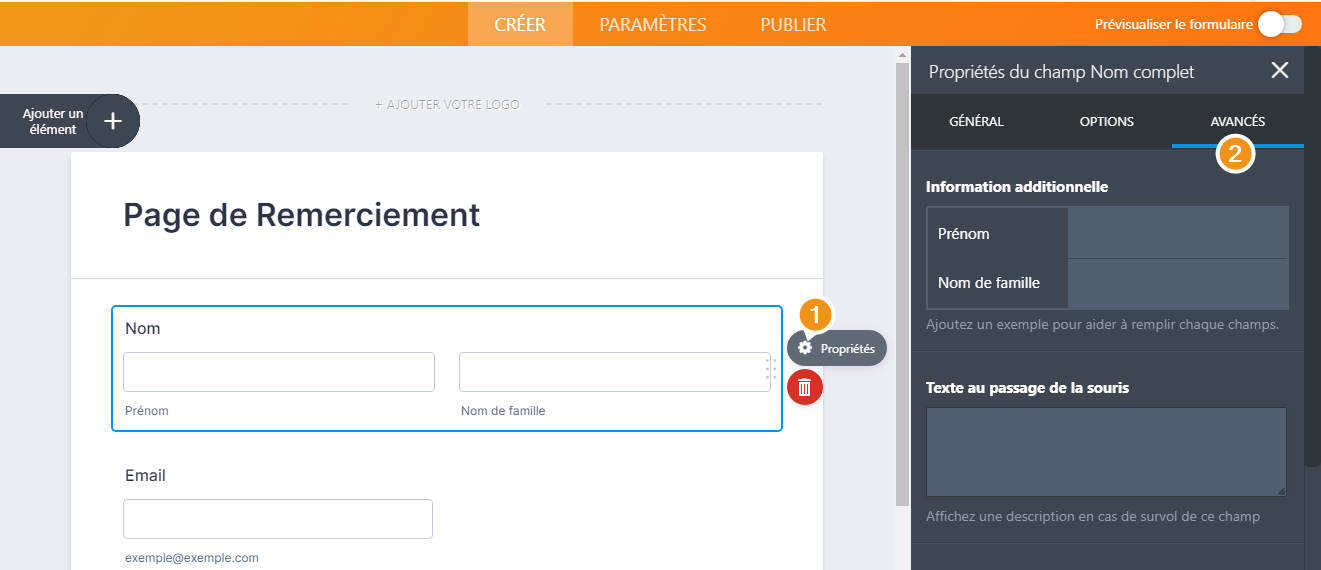Click Prénom sublabel under first input

coord(147,410)
